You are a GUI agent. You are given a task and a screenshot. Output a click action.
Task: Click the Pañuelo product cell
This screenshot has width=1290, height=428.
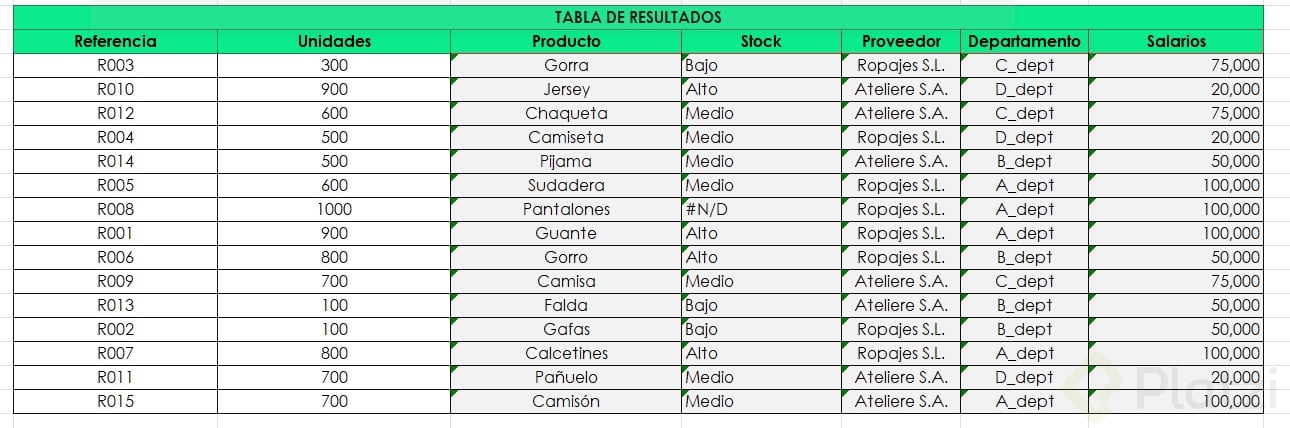point(566,378)
